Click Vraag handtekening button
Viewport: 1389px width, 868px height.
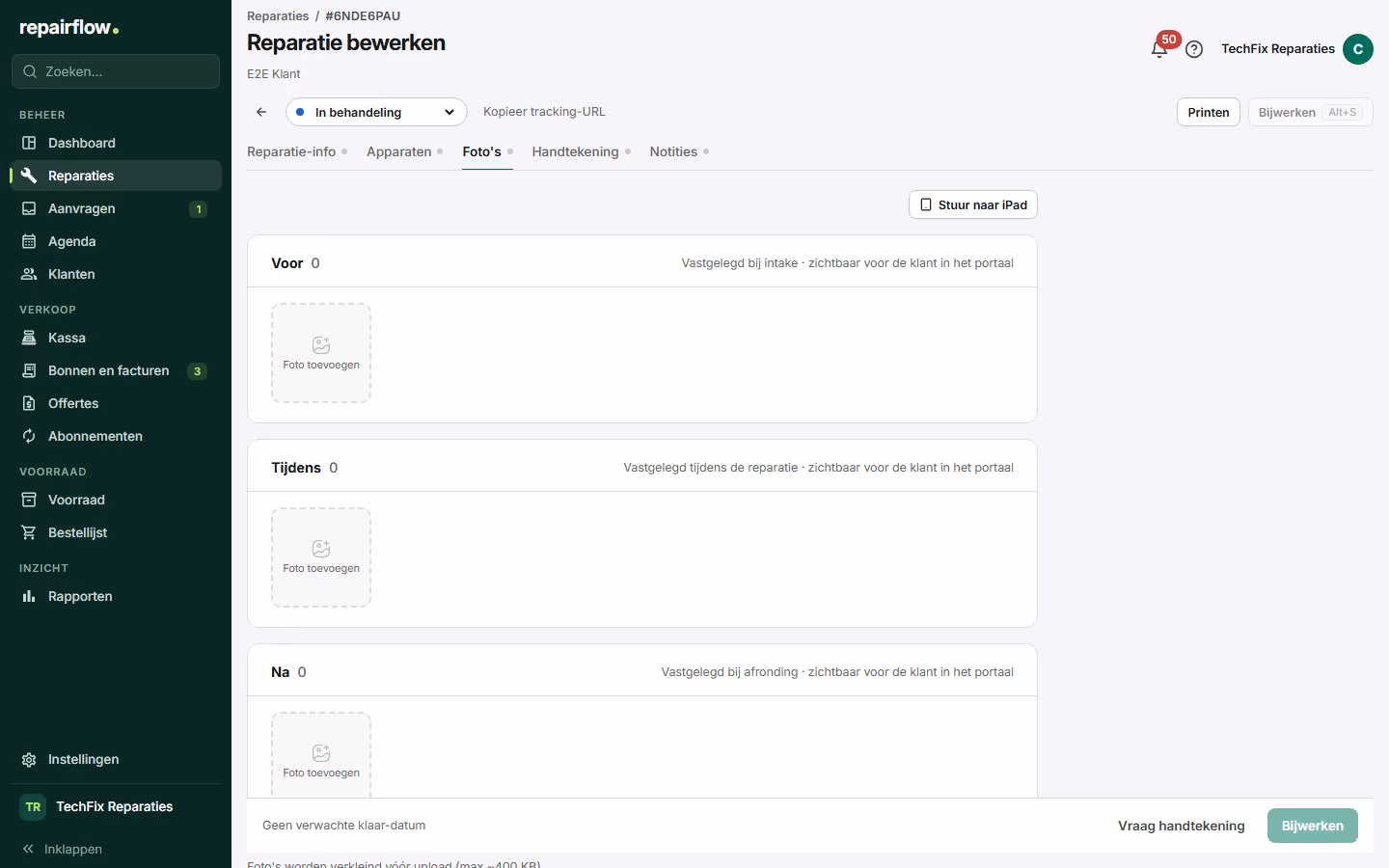tap(1182, 826)
